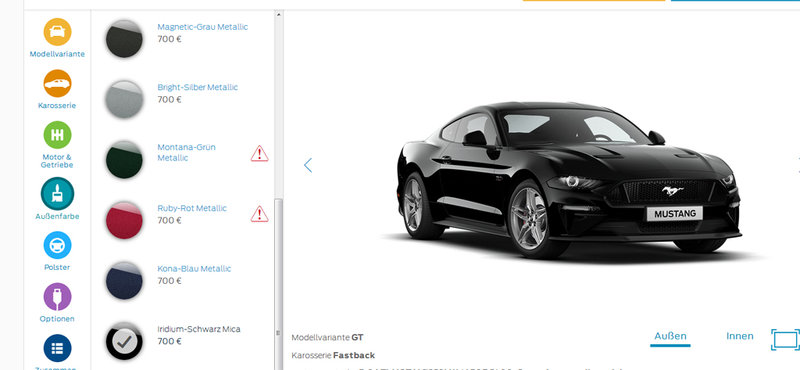Click warning icon beside Ruby-Rot Metallic
Screen dimensions: 800x370
point(259,214)
